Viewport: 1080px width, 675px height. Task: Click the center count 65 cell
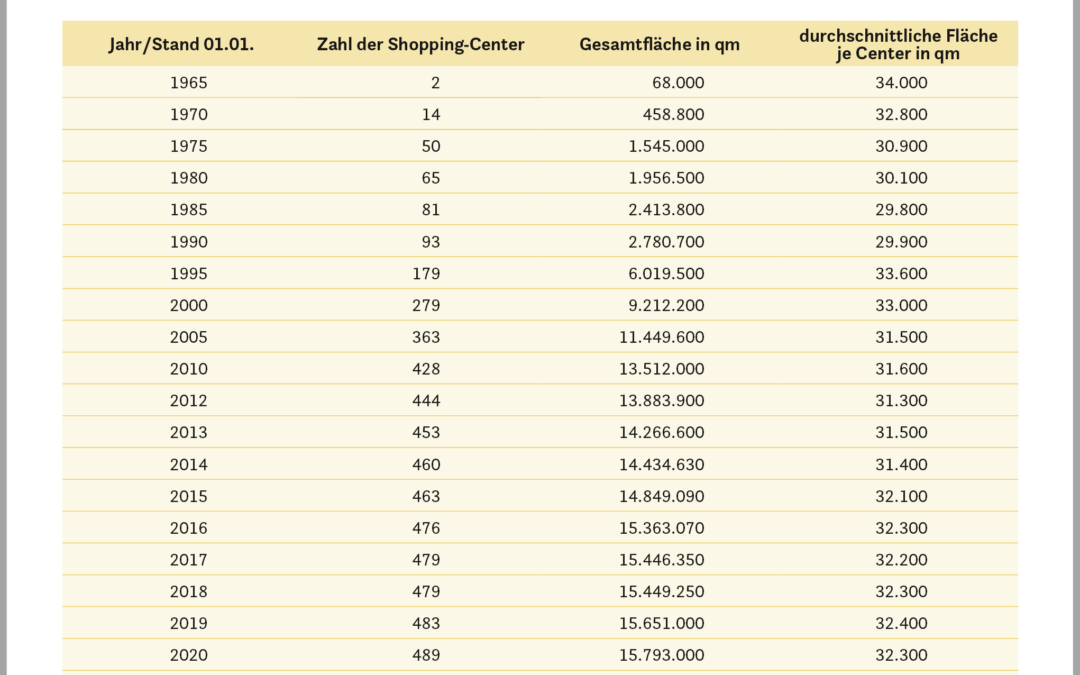429,178
